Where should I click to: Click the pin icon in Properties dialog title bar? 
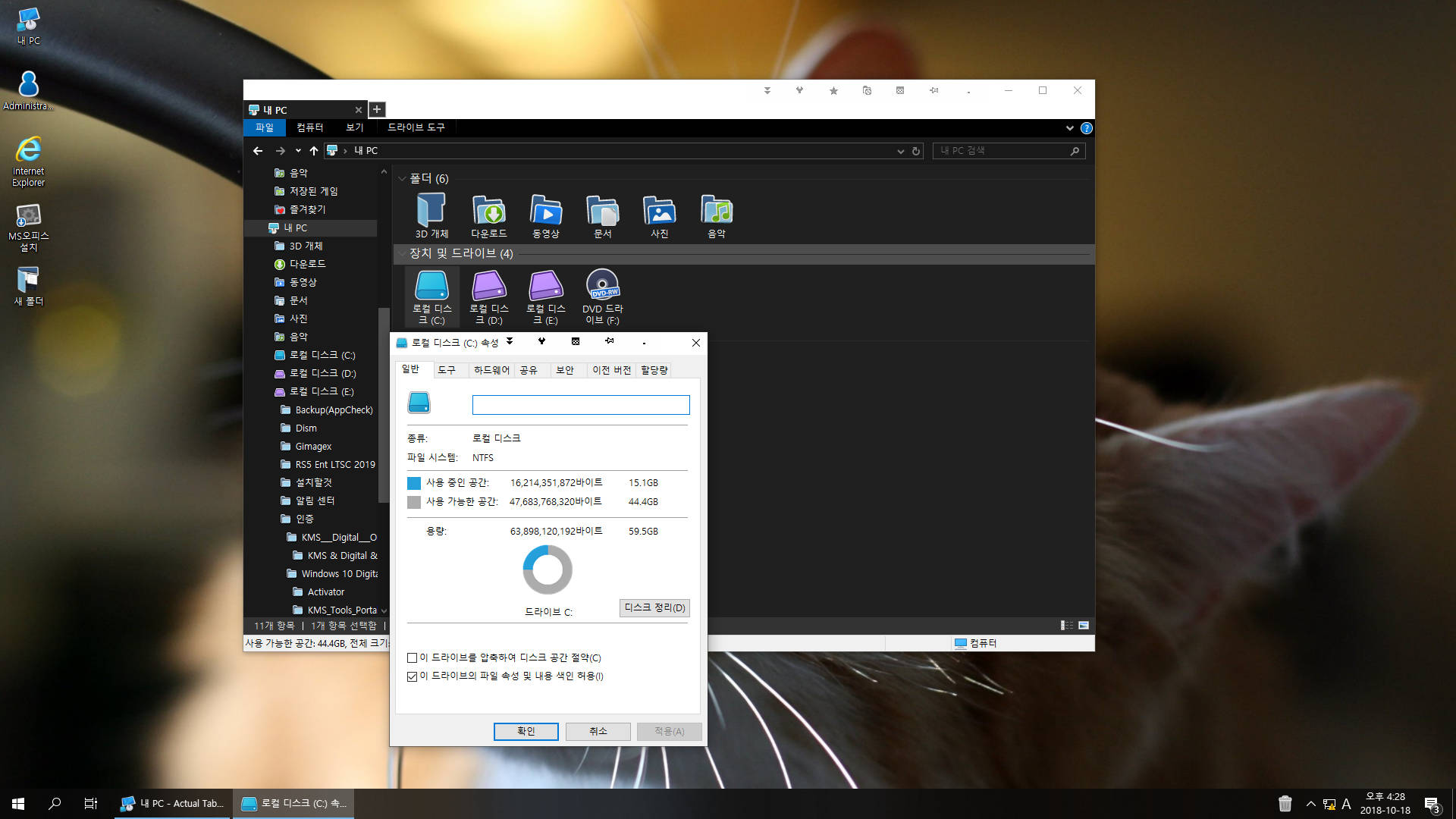coord(609,341)
